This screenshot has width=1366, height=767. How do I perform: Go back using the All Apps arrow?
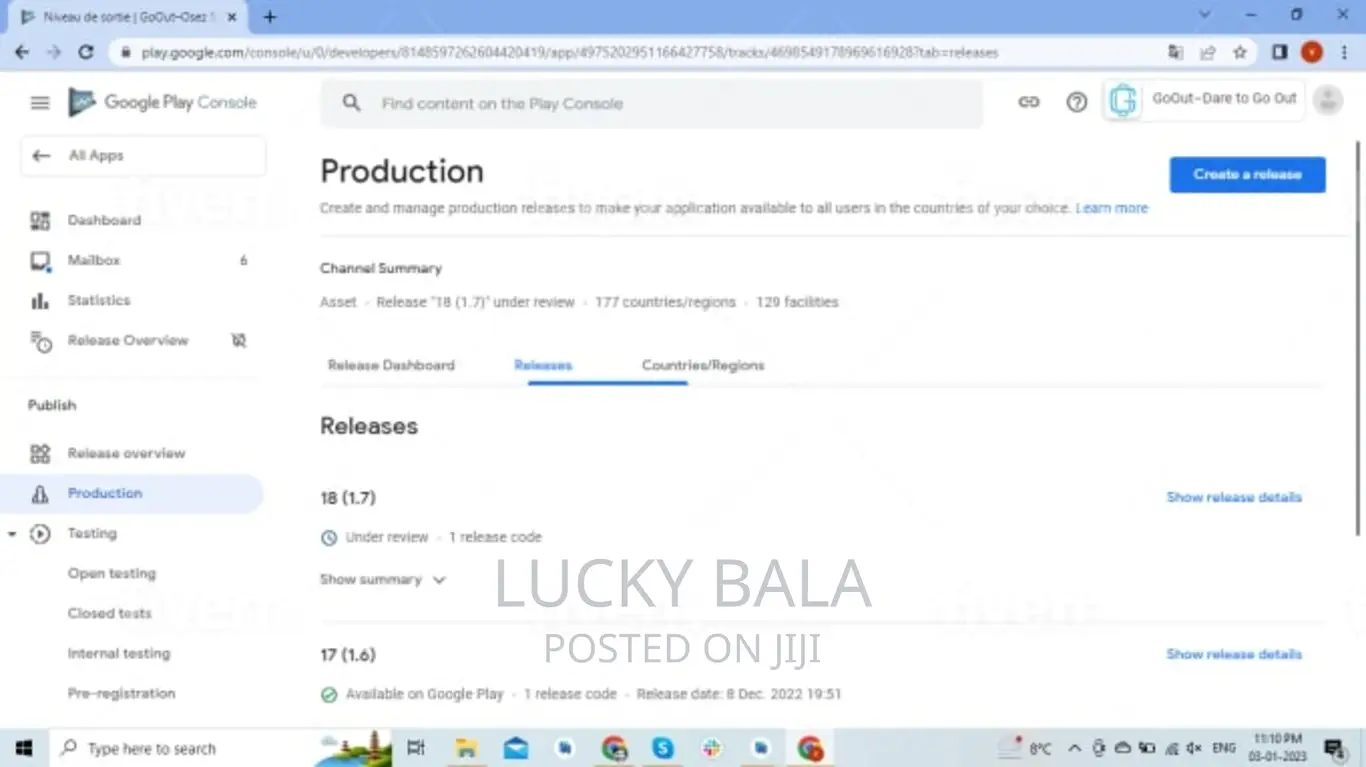click(41, 156)
